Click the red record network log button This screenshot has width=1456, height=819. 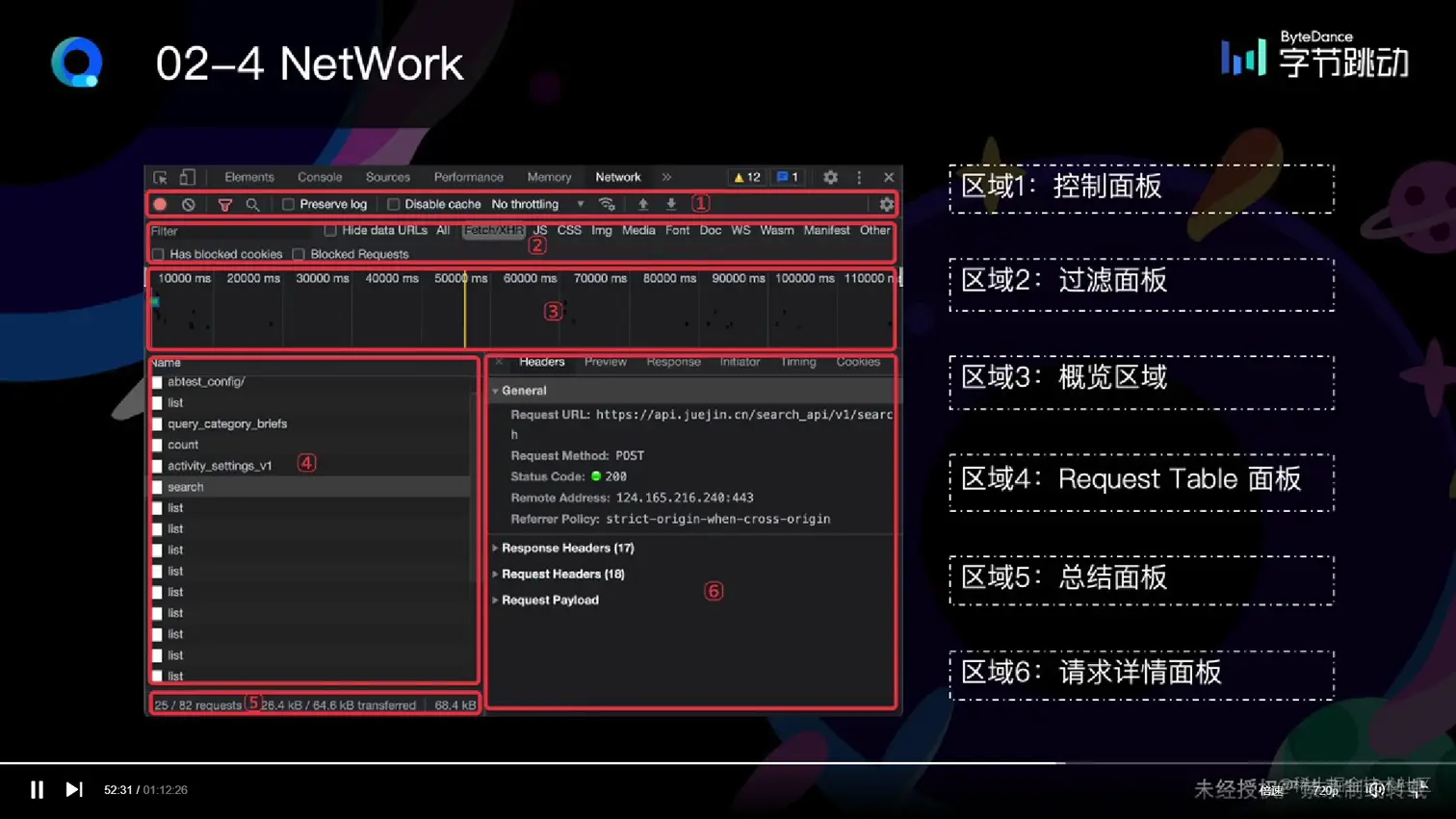pyautogui.click(x=161, y=204)
